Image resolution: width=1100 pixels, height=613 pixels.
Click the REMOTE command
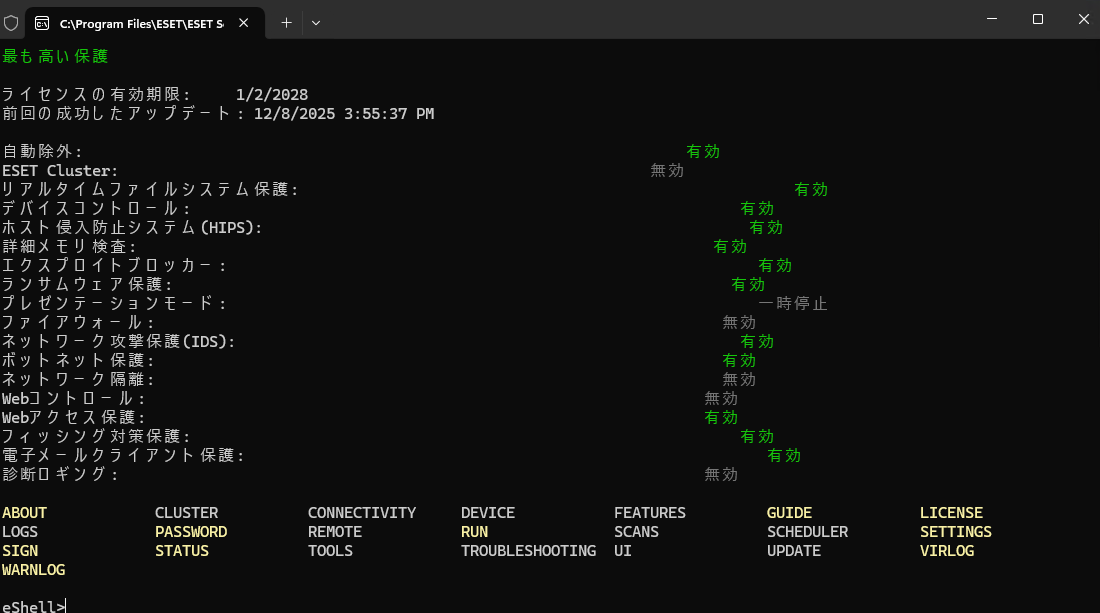[x=335, y=532]
